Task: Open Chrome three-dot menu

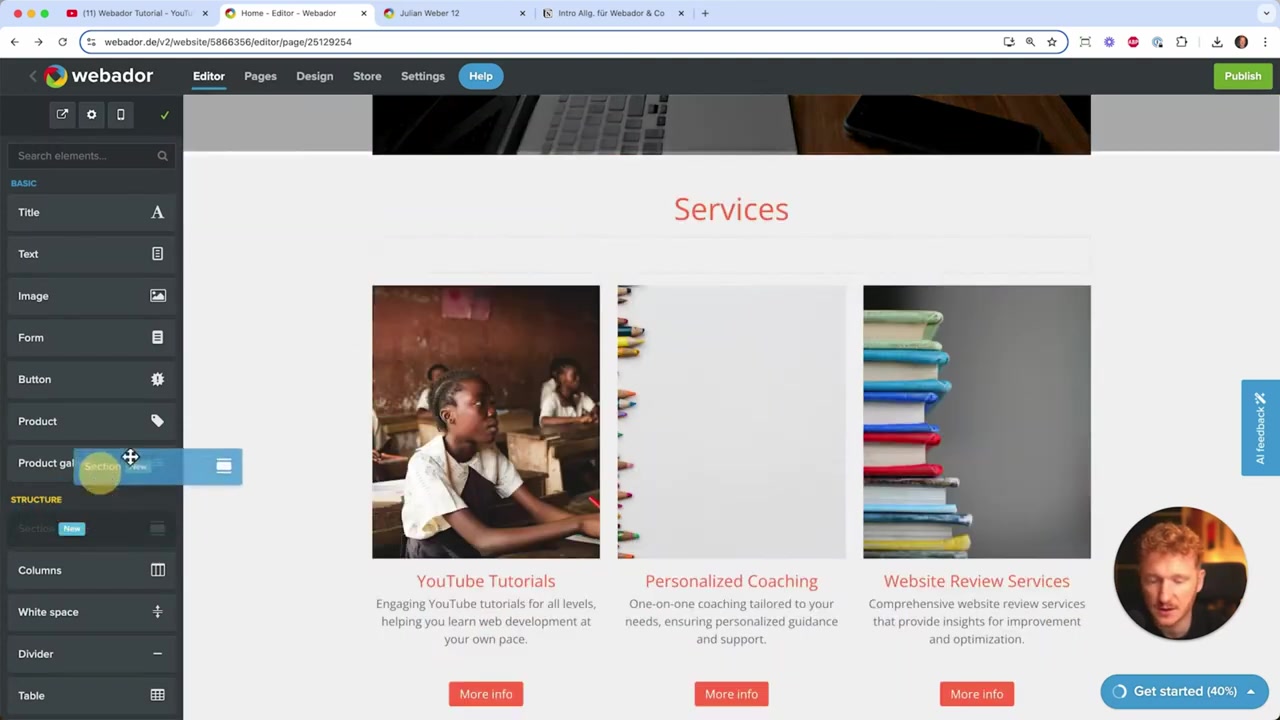Action: click(x=1265, y=42)
